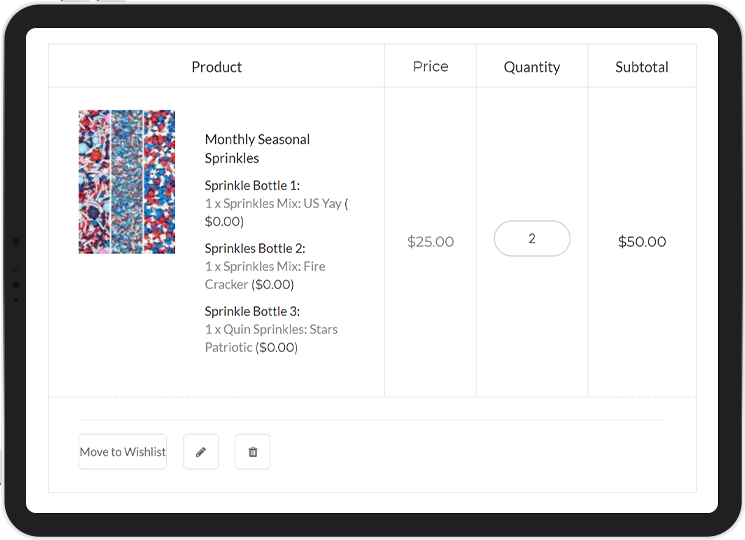Viewport: 745px width, 540px height.
Task: Click the Sprinkle Bottle 1 label
Action: pyautogui.click(x=252, y=185)
